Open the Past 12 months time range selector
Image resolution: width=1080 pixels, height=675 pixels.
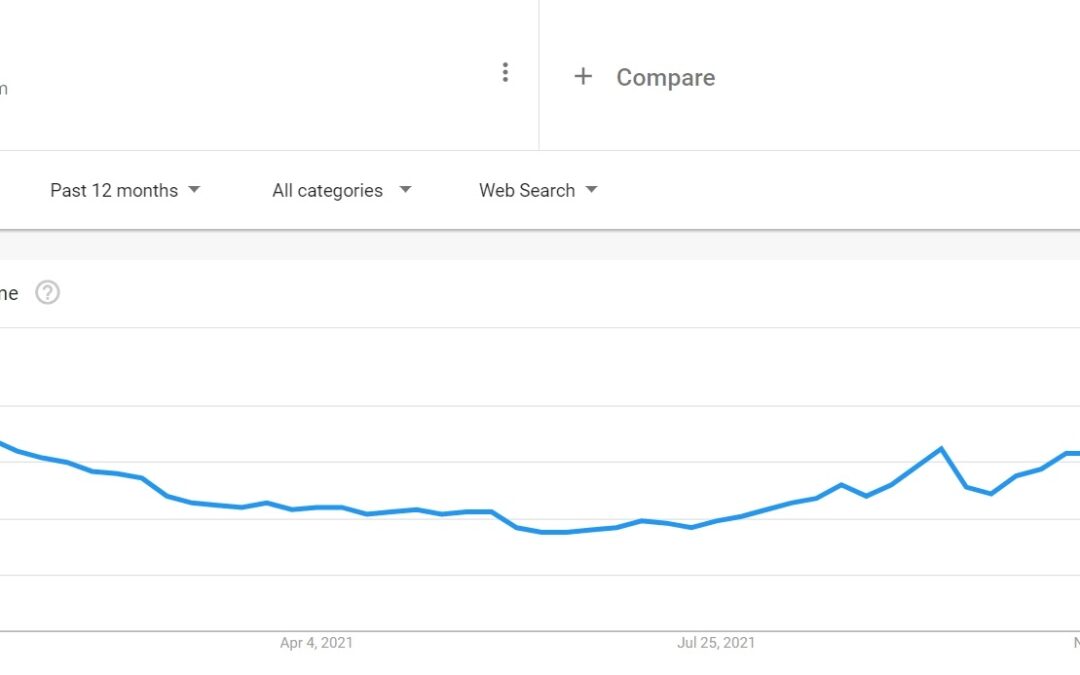coord(125,190)
